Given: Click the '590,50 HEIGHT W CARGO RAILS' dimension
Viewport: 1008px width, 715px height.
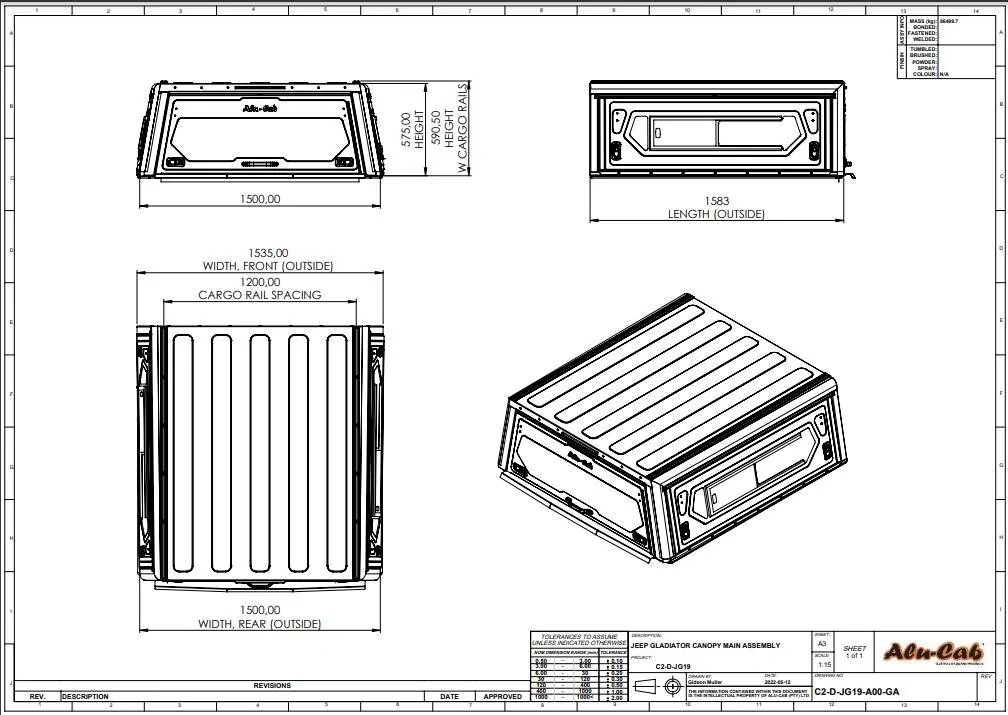Looking at the screenshot, I should click(449, 129).
